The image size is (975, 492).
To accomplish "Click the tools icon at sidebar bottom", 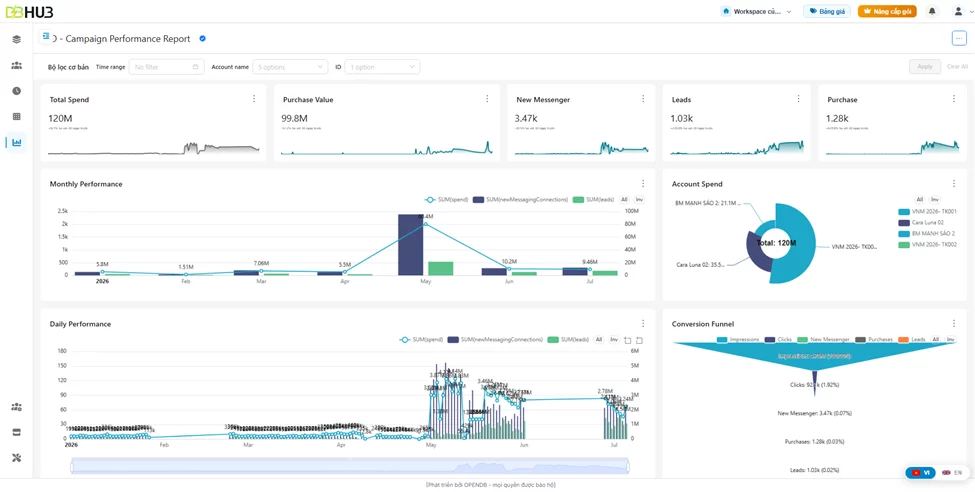I will [16, 458].
